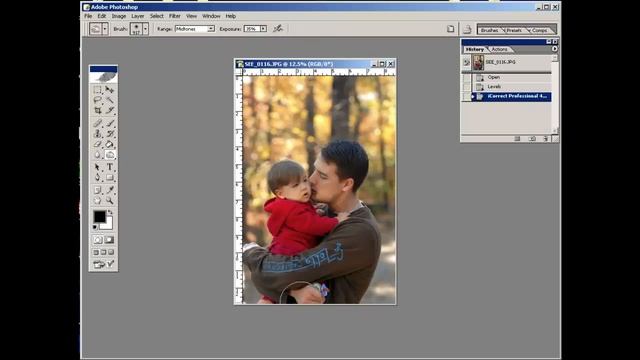This screenshot has height=360, width=640.
Task: Click the SEE_0116.JPG snapshot thumbnail
Action: pos(478,62)
